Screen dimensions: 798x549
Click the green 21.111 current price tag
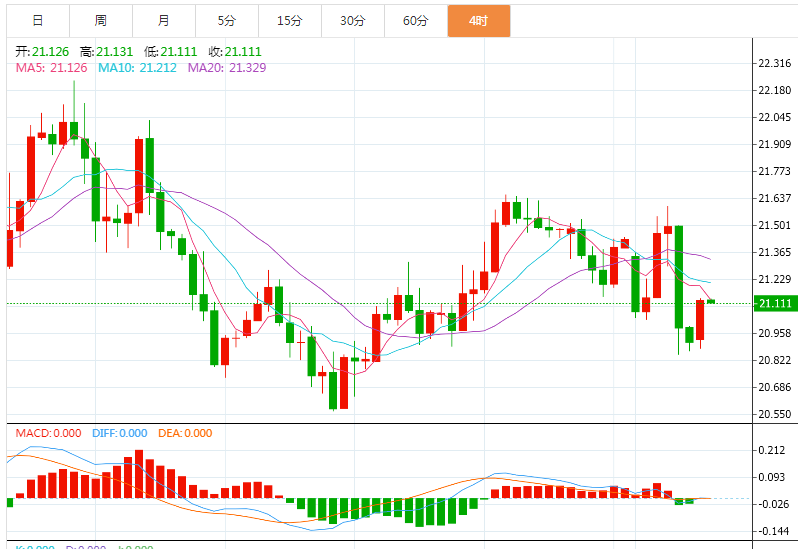pos(775,303)
